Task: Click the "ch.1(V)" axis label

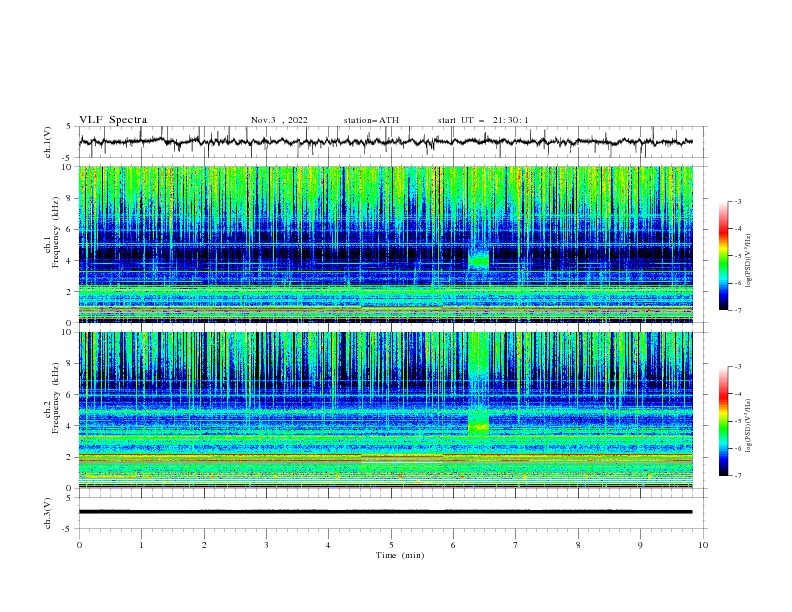Action: (48, 142)
